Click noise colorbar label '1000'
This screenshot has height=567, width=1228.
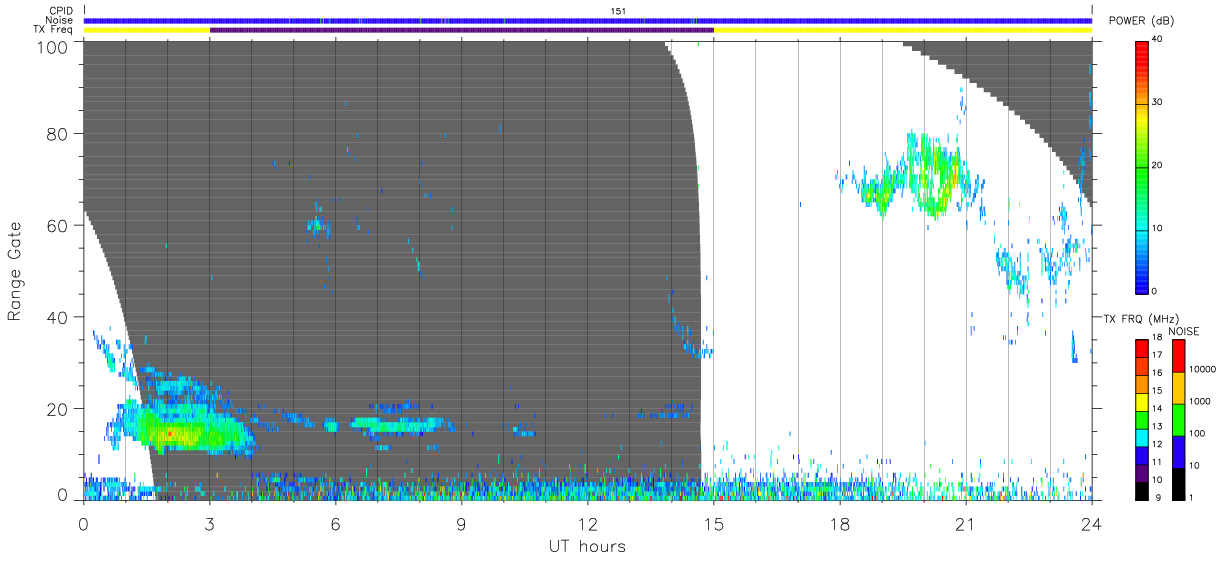1199,401
